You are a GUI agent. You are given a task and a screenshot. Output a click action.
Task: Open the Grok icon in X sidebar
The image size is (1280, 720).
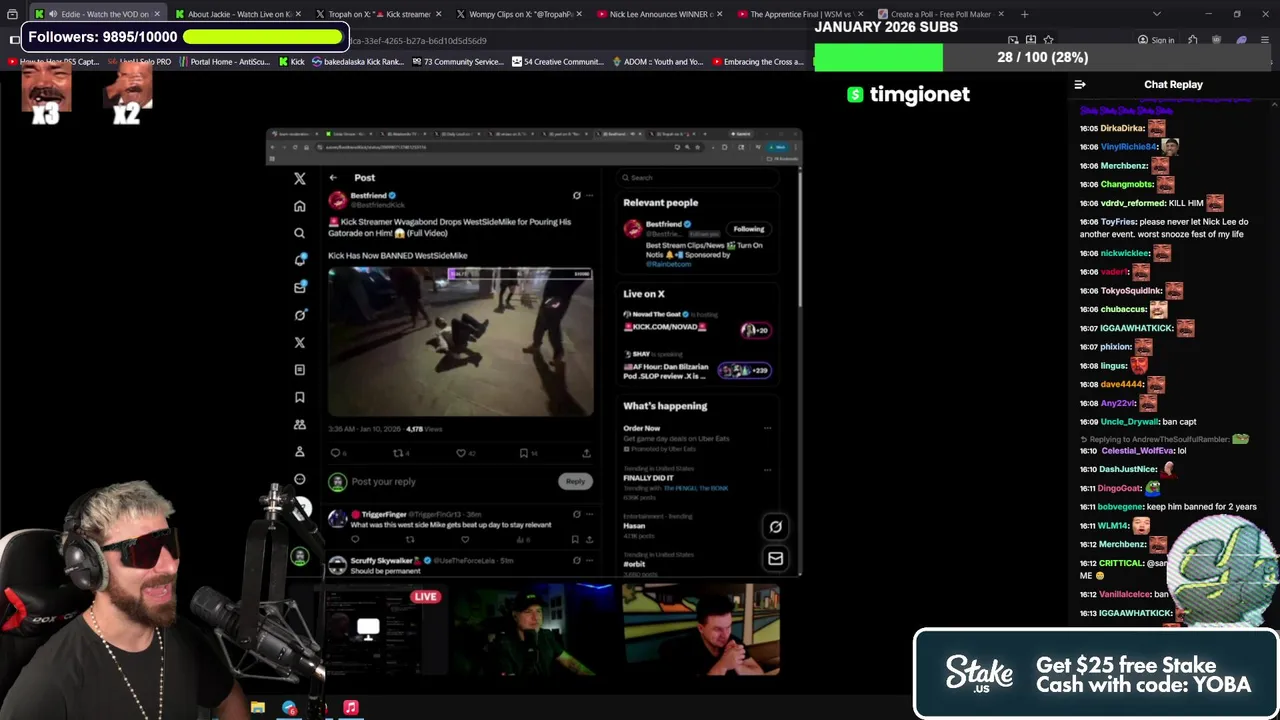[299, 315]
